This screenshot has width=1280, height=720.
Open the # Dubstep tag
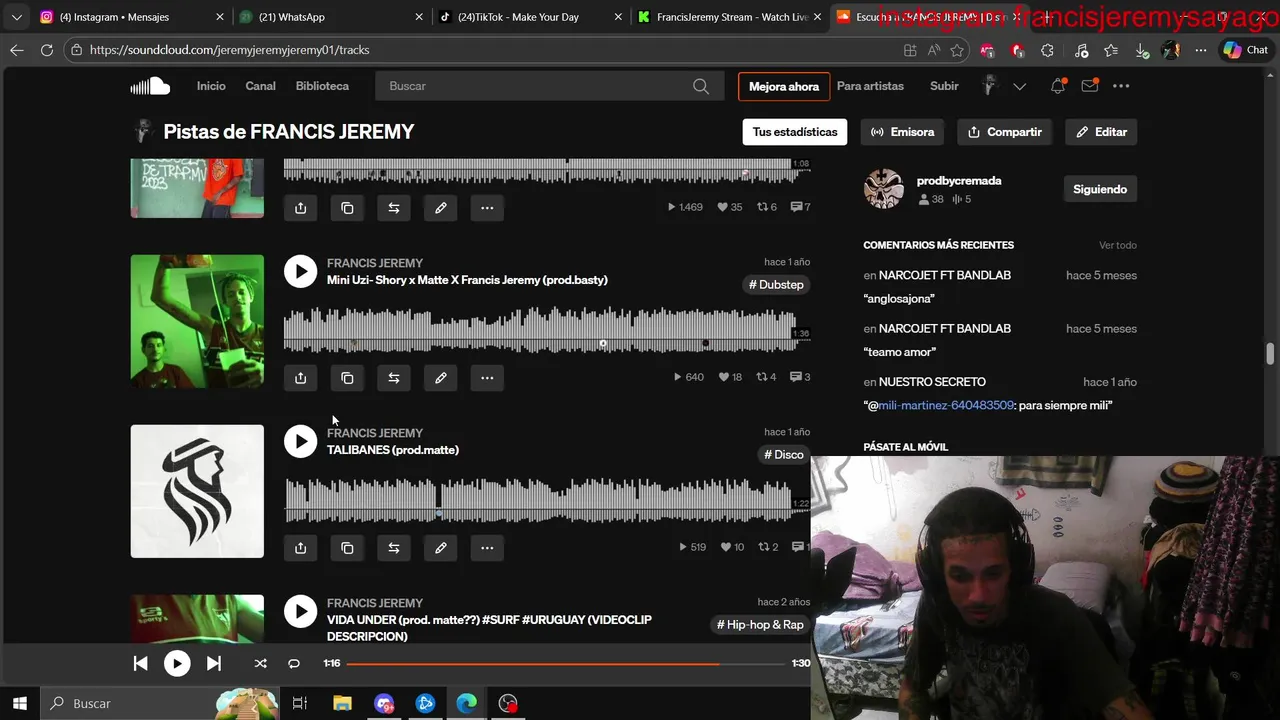pos(776,285)
